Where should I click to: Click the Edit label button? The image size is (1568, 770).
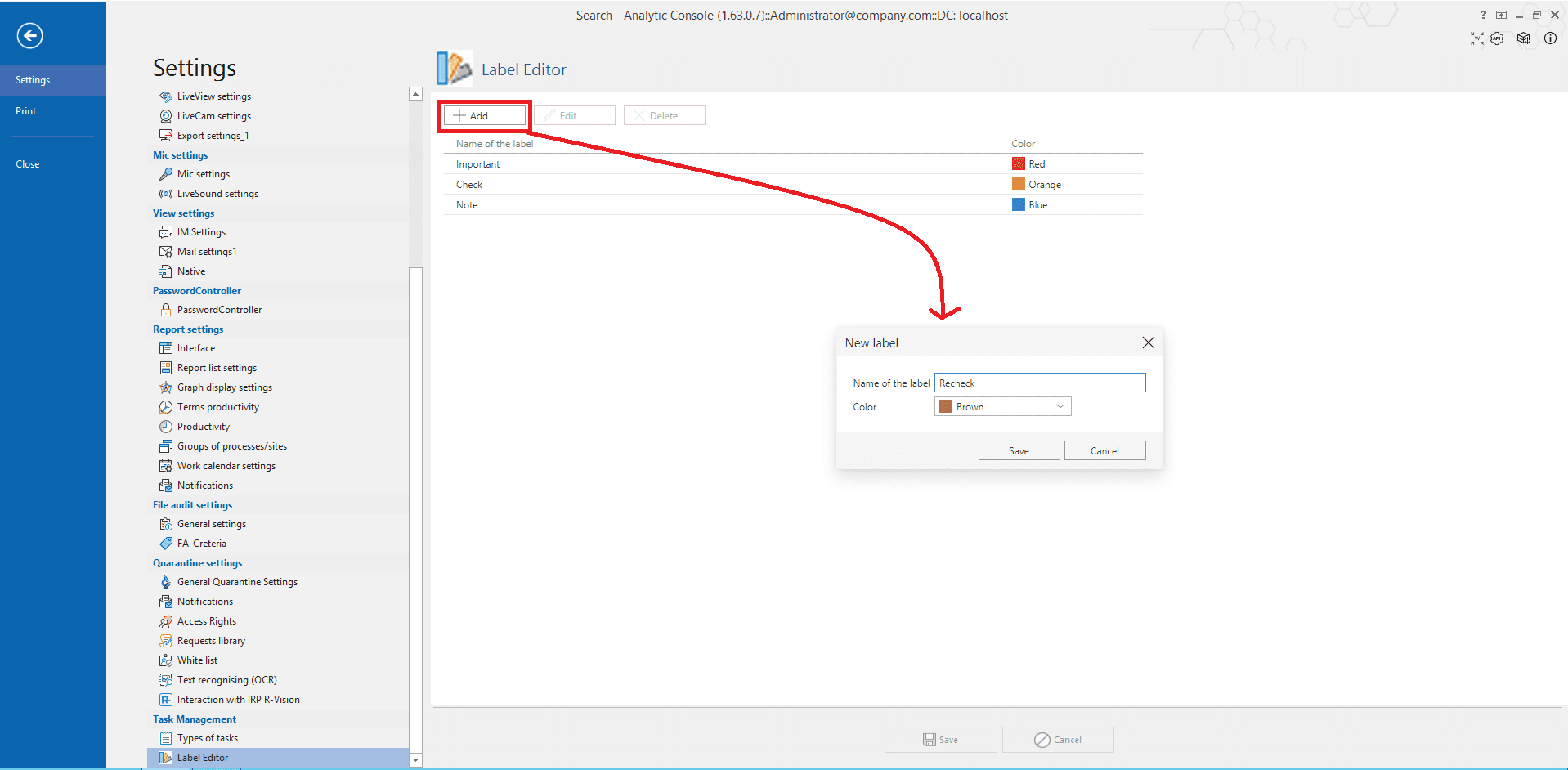[575, 115]
